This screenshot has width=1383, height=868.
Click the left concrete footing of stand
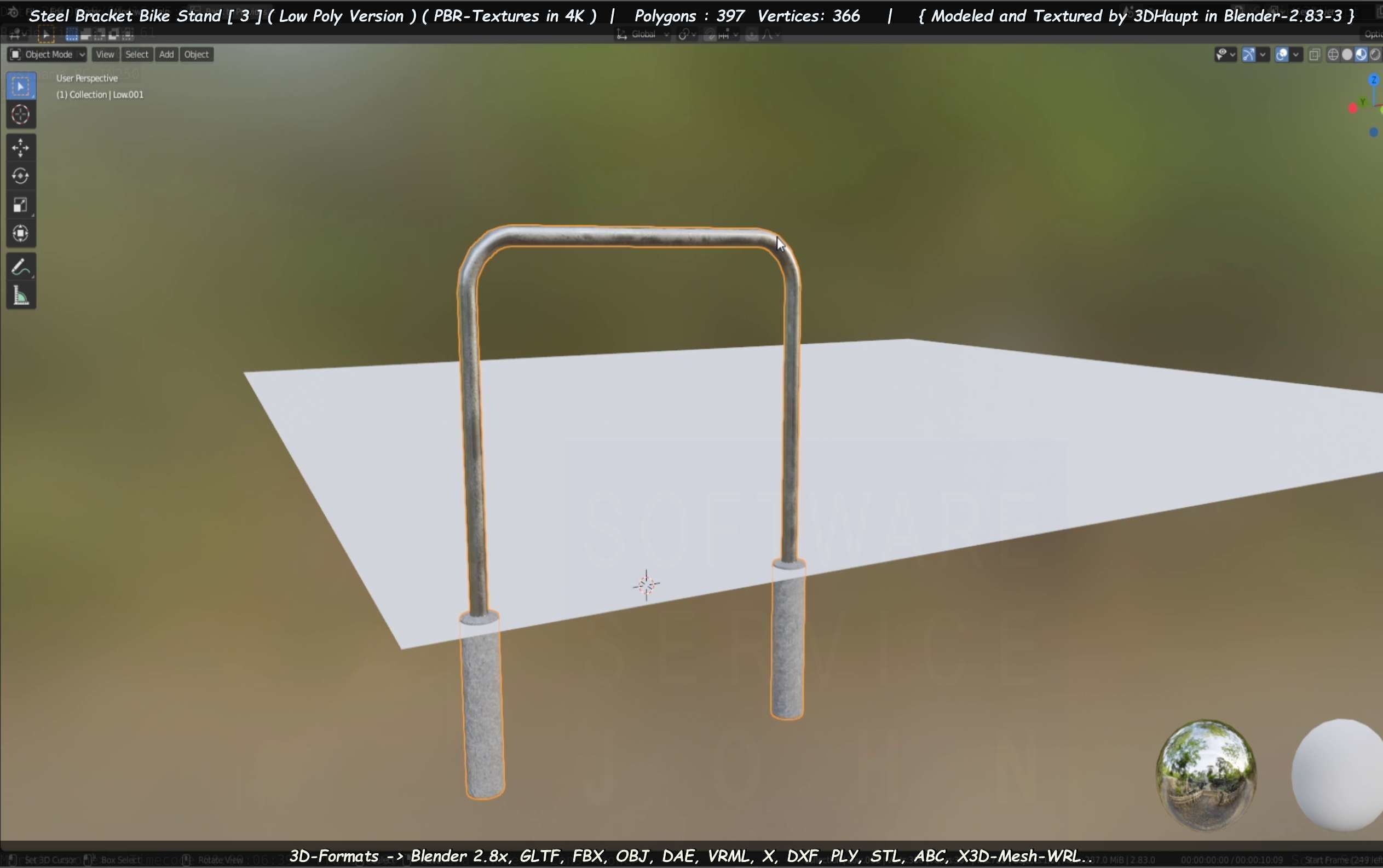coord(483,706)
